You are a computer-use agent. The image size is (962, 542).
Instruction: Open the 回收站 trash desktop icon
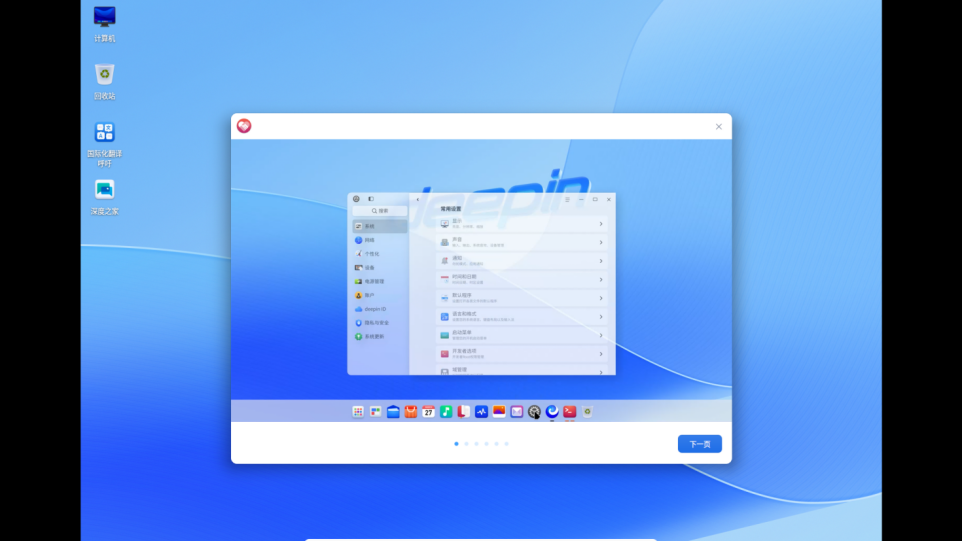[x=104, y=81]
